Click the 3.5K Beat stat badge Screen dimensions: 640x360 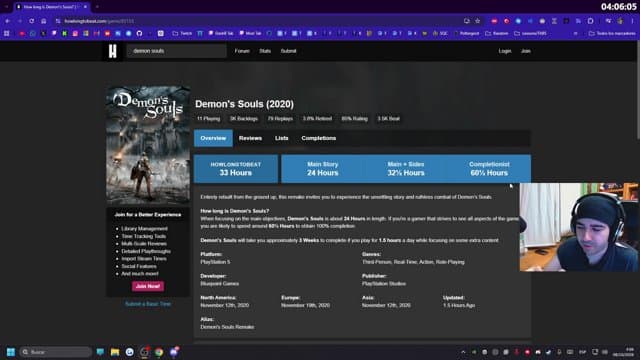pos(388,119)
